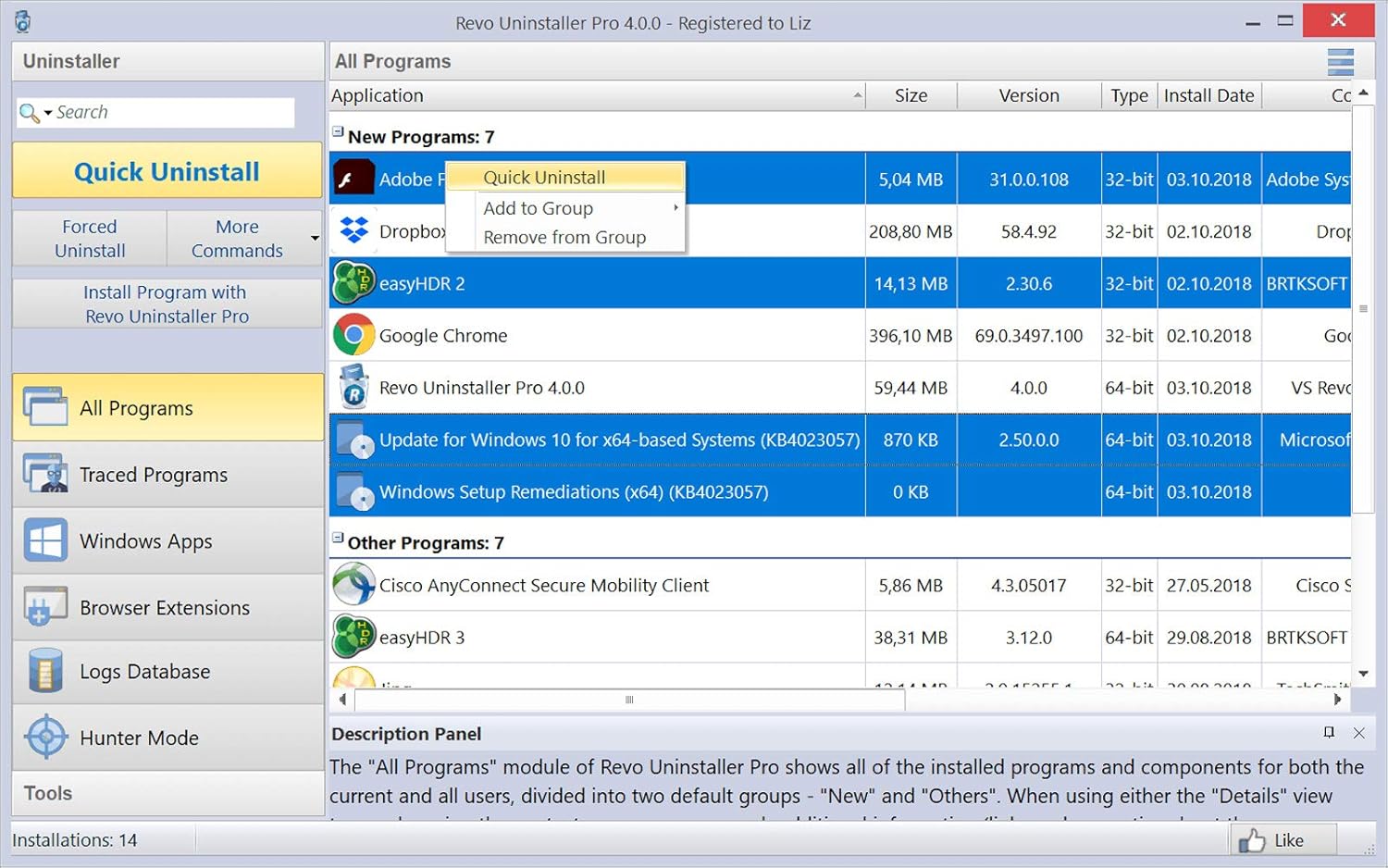Click the Google Chrome program icon
This screenshot has height=868, width=1388.
coord(353,335)
